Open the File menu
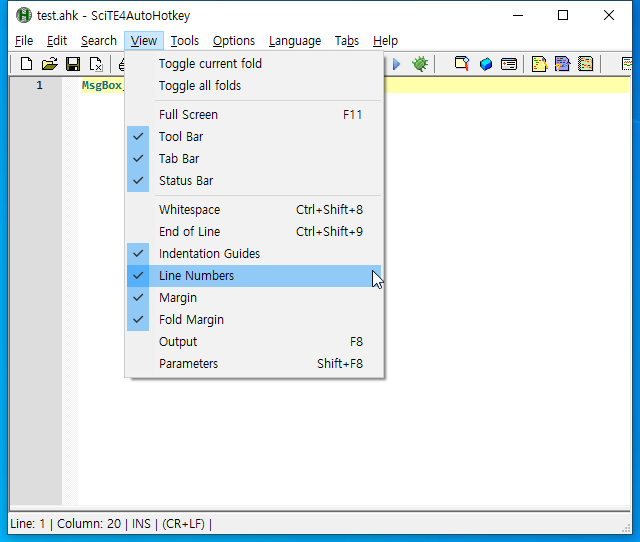Image resolution: width=640 pixels, height=542 pixels. tap(24, 41)
